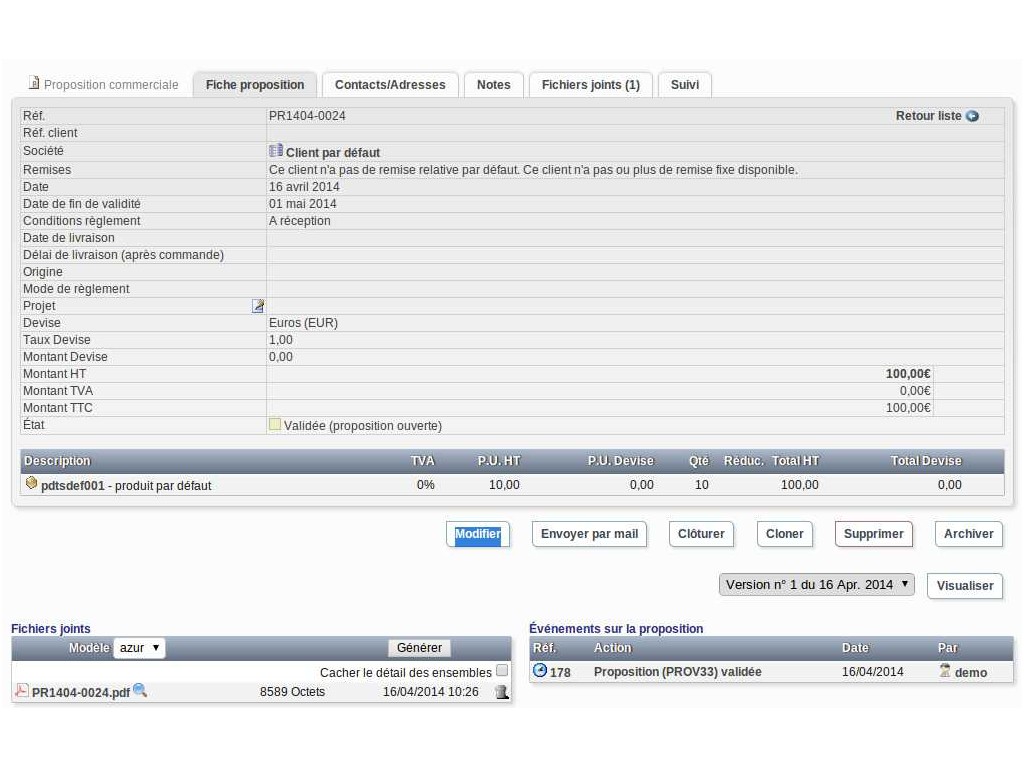This screenshot has width=1024, height=768.
Task: Click the Montant HT 100,00€ amount
Action: click(908, 374)
